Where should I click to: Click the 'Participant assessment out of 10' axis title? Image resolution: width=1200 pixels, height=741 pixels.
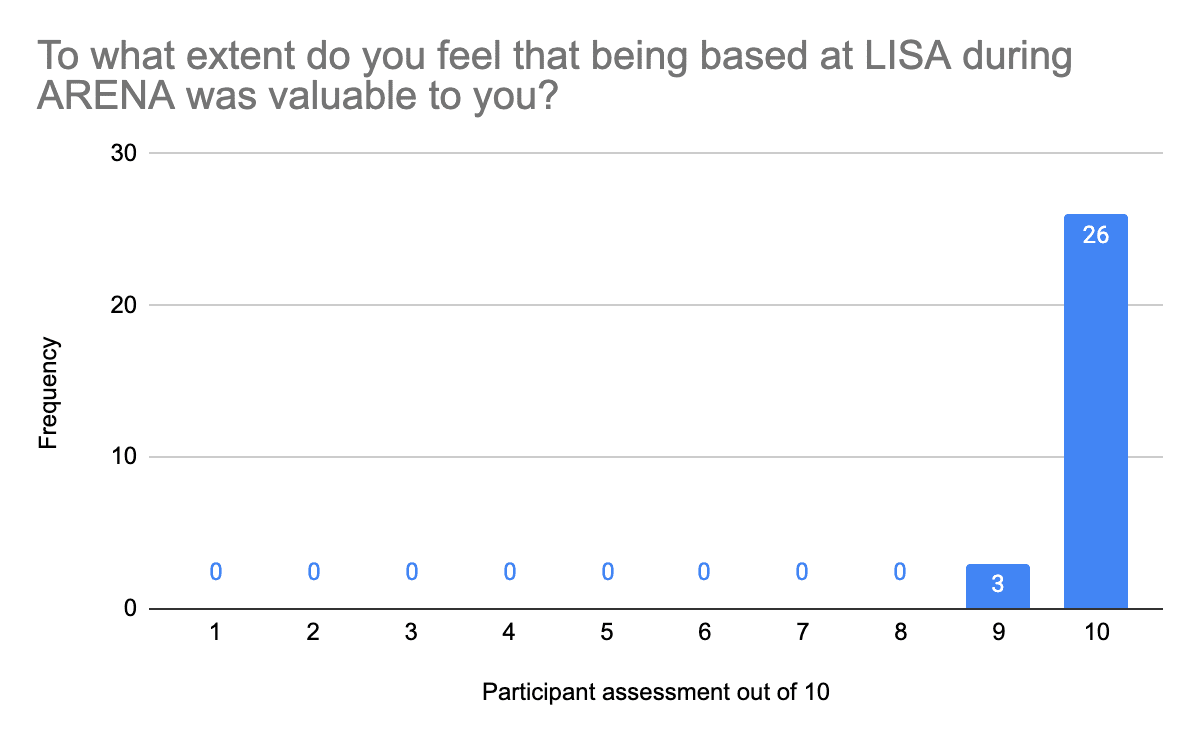pos(656,692)
